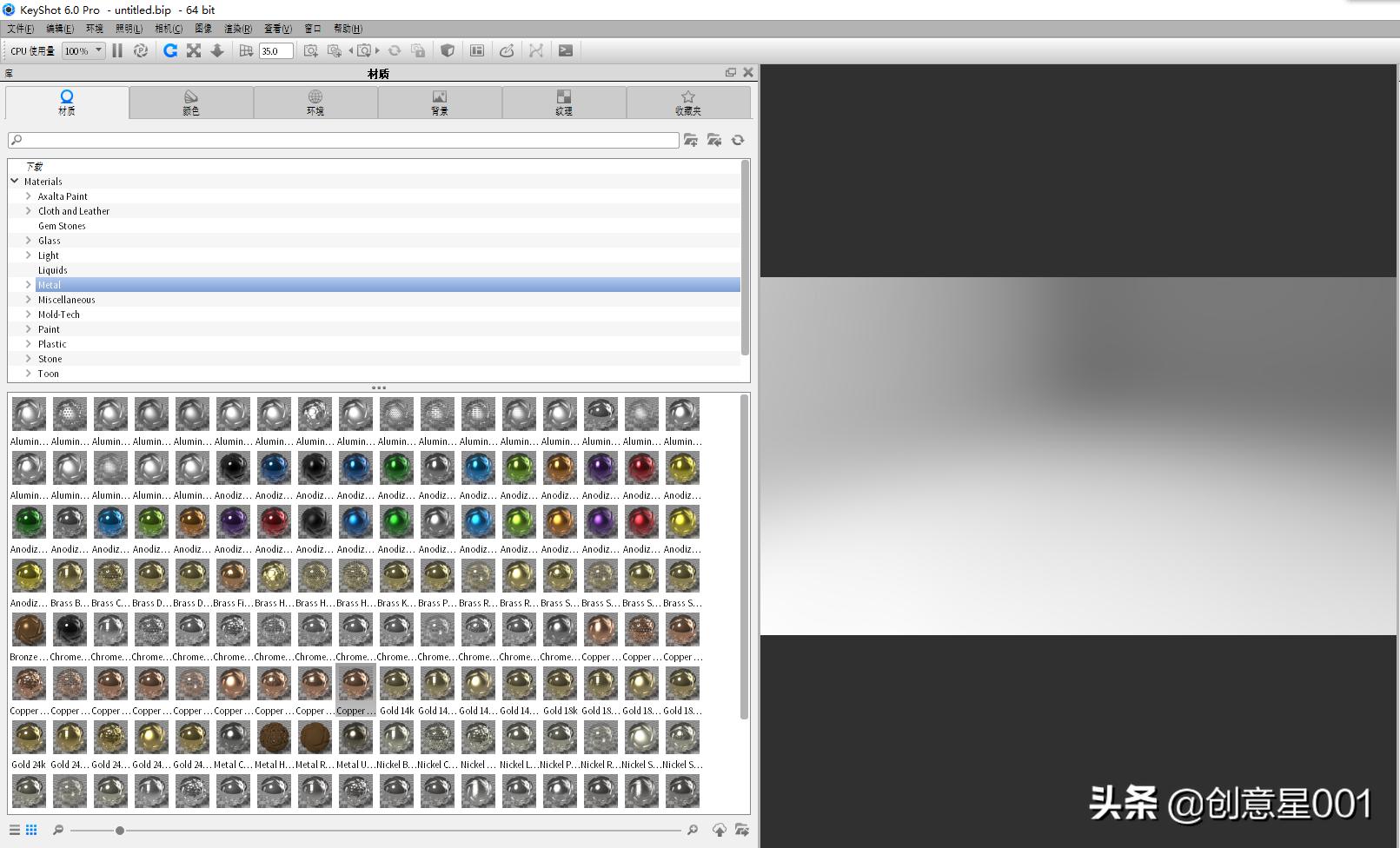Click the teapot-shaped toolbar icon
The width and height of the screenshot is (1400, 848).
click(x=507, y=50)
